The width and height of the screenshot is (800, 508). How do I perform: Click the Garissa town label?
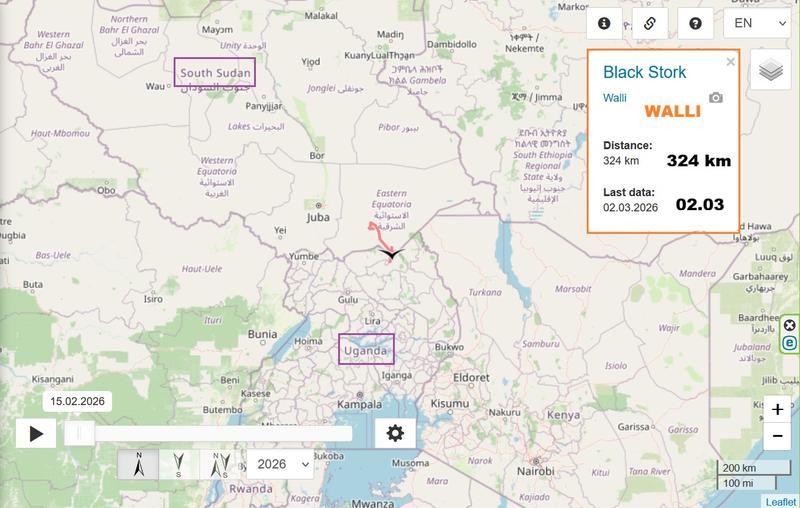(633, 427)
